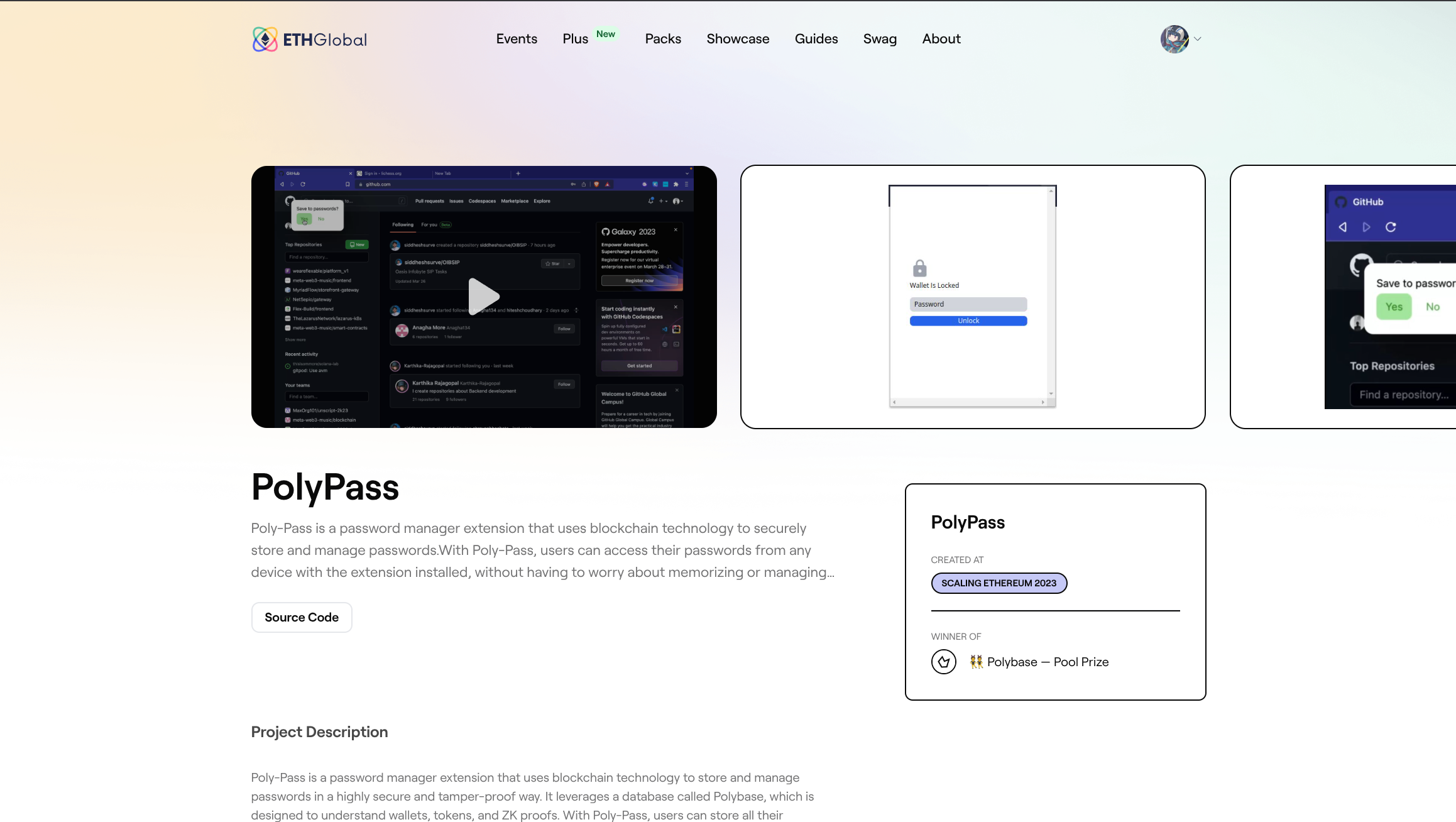
Task: Click the lock icon in the Wallet Is Locked screen
Action: pyautogui.click(x=919, y=269)
